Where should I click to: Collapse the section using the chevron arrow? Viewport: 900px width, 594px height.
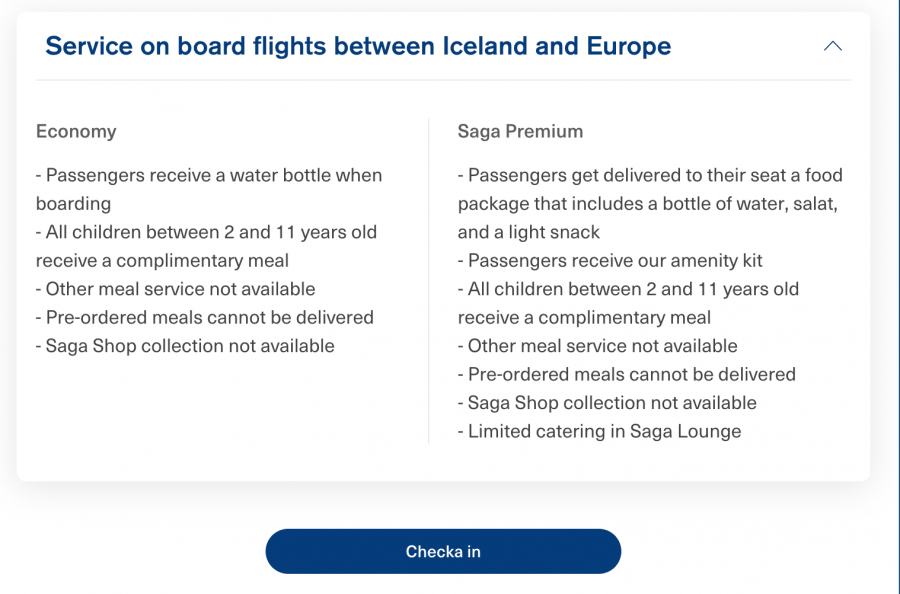tap(832, 46)
